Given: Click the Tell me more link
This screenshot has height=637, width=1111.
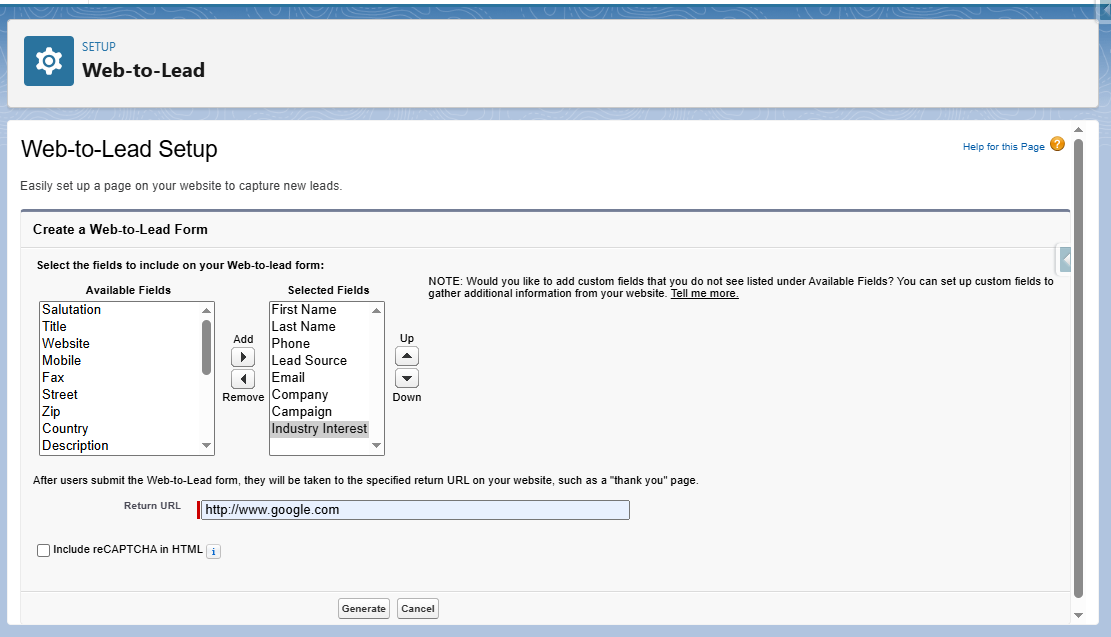Looking at the screenshot, I should 704,293.
